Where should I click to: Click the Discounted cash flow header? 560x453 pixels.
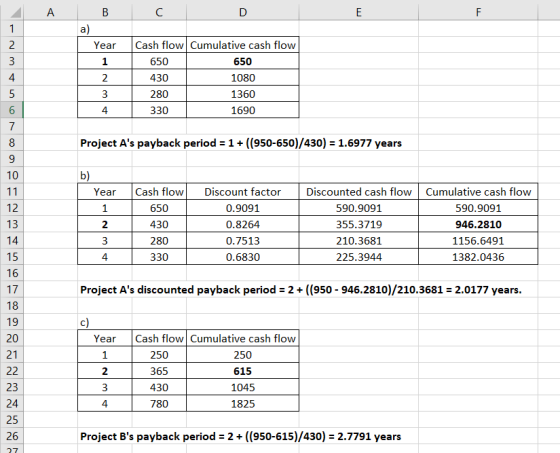[x=359, y=192]
